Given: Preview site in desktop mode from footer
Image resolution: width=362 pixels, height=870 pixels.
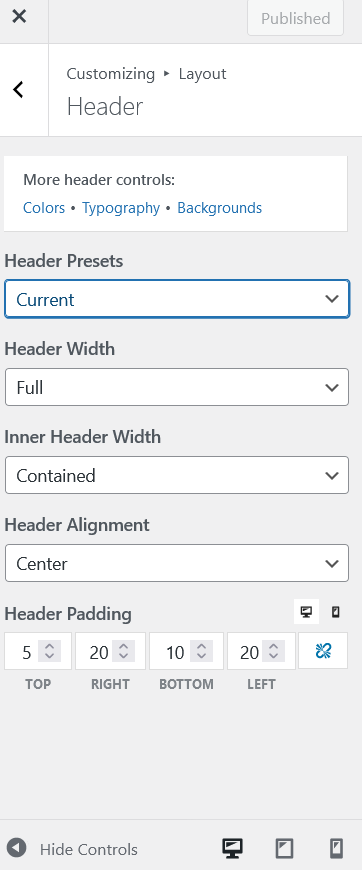Looking at the screenshot, I should [x=232, y=848].
